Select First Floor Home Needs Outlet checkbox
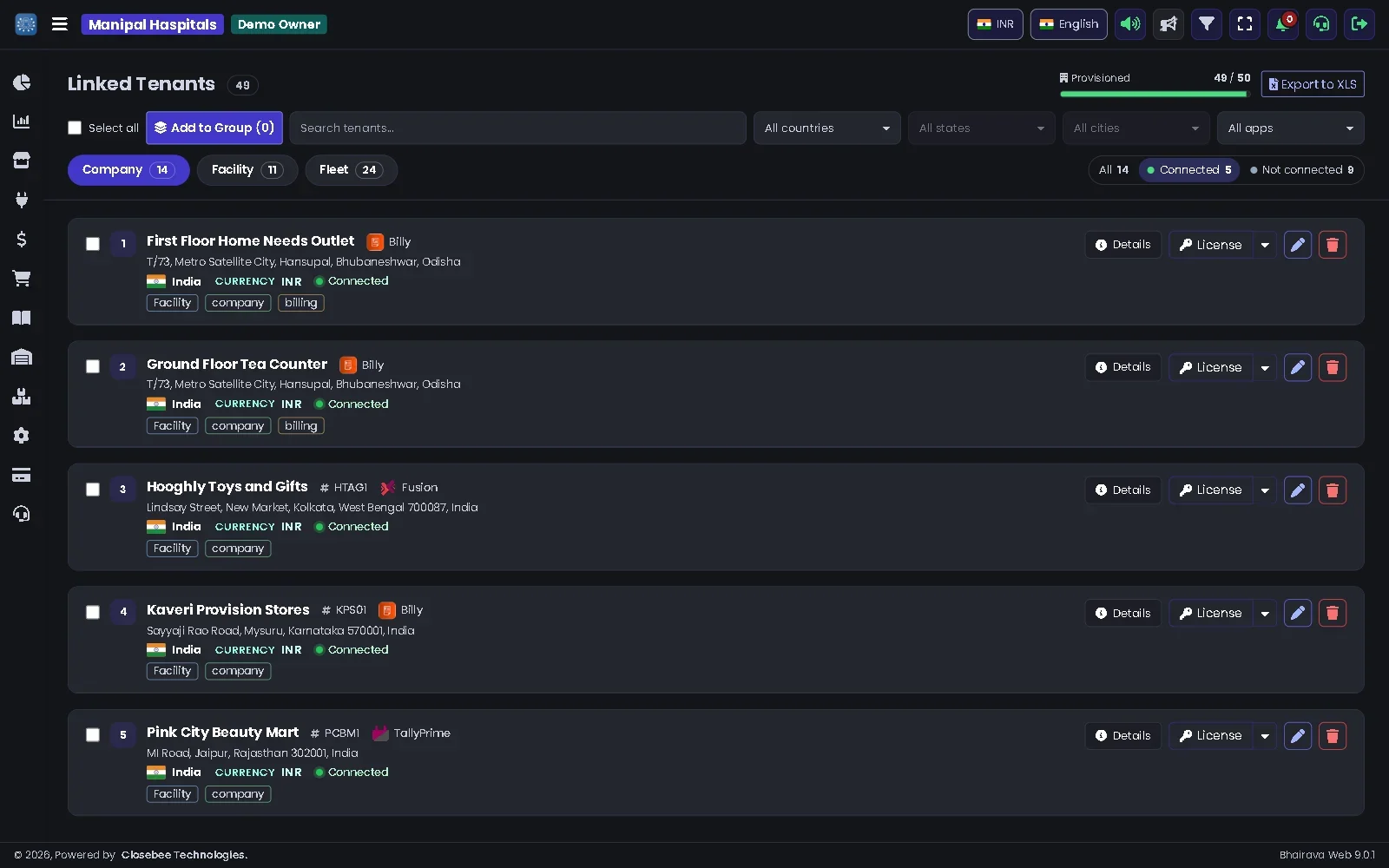Image resolution: width=1389 pixels, height=868 pixels. [x=93, y=244]
